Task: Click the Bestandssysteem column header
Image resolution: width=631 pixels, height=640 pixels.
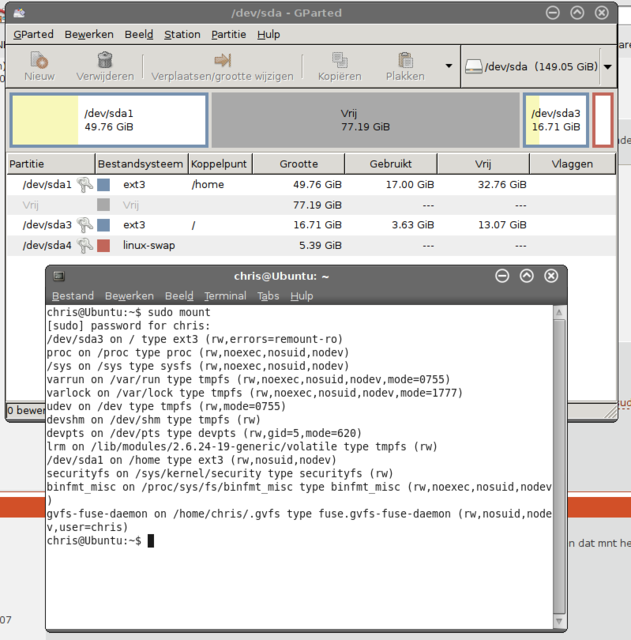Action: point(140,164)
